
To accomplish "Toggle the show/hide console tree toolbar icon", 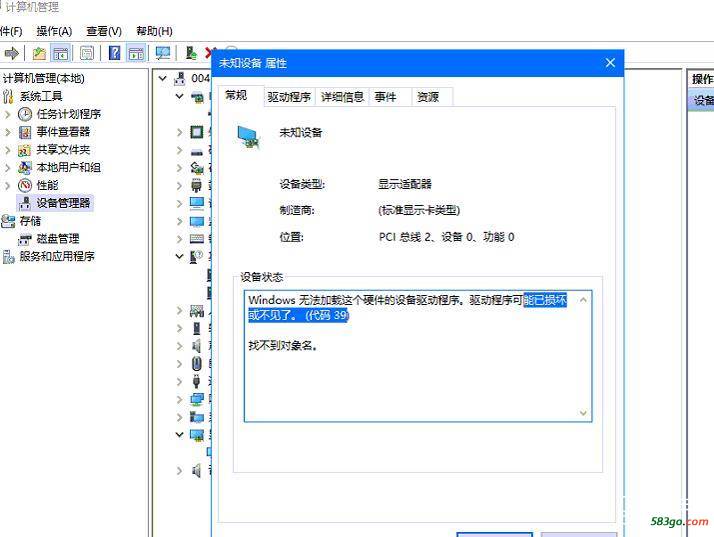I will tap(60, 53).
